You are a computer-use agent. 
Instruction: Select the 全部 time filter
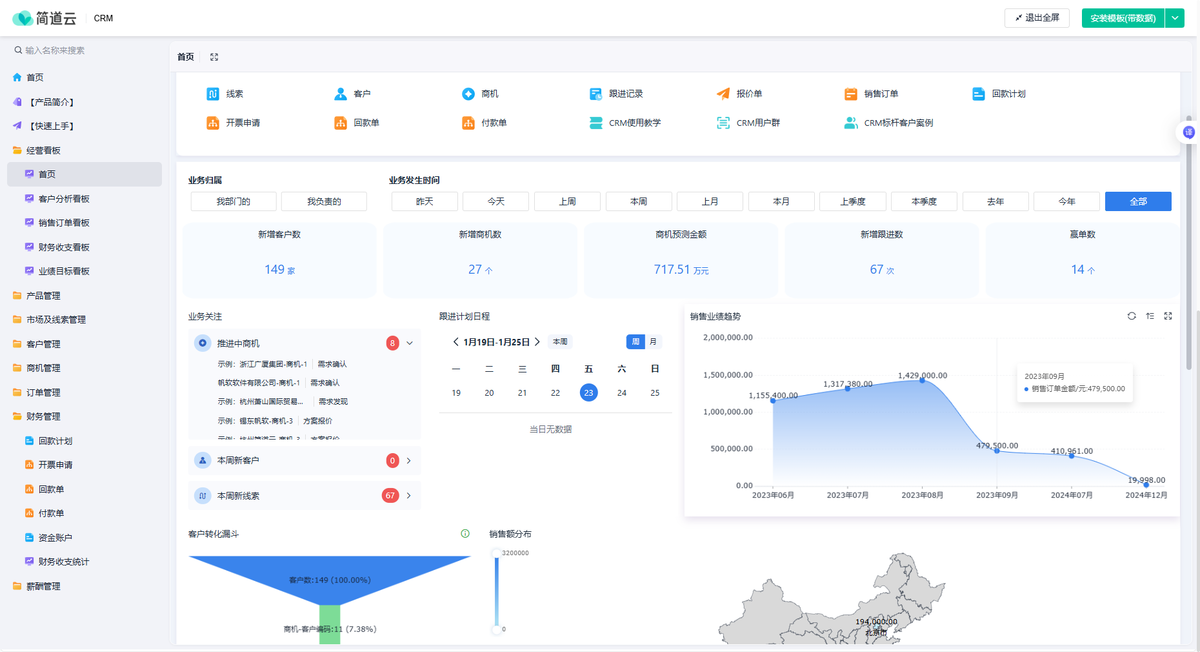pyautogui.click(x=1138, y=202)
